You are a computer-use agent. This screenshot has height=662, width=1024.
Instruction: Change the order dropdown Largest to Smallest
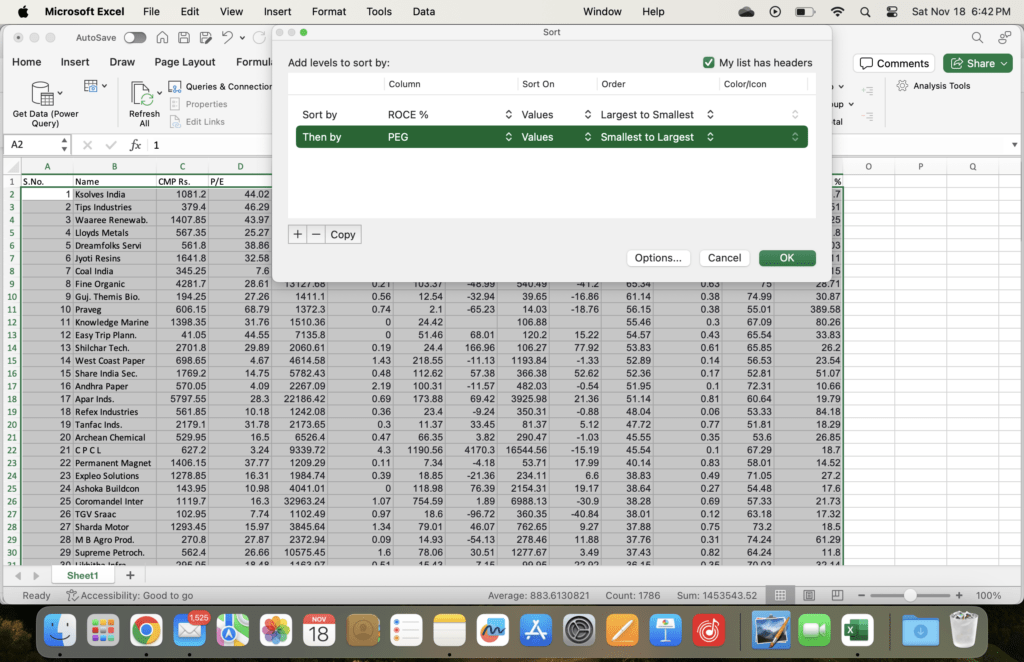657,115
